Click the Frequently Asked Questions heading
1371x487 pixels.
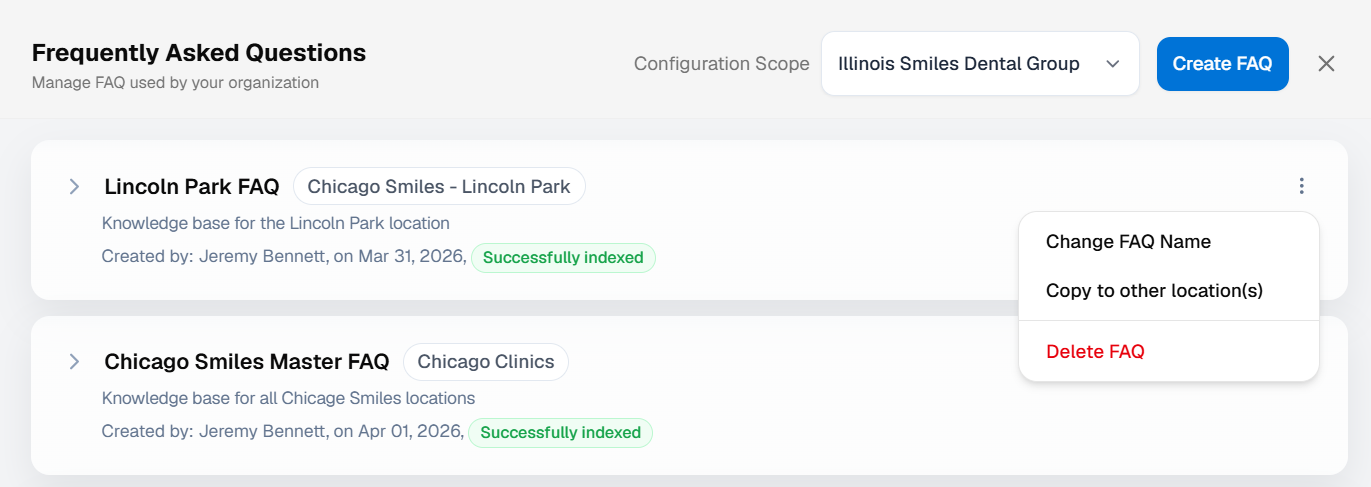199,53
